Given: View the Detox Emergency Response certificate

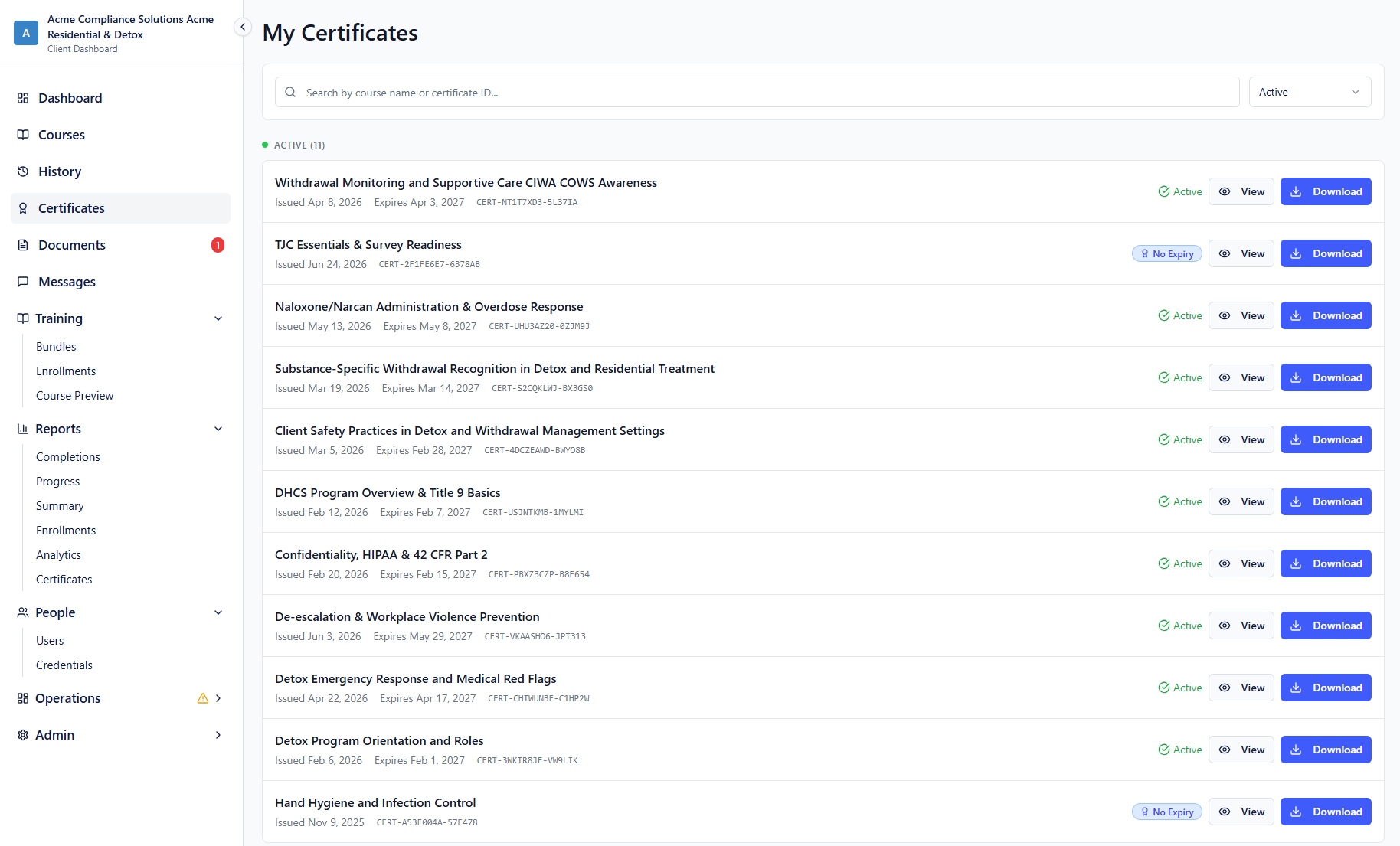Looking at the screenshot, I should [x=1241, y=688].
